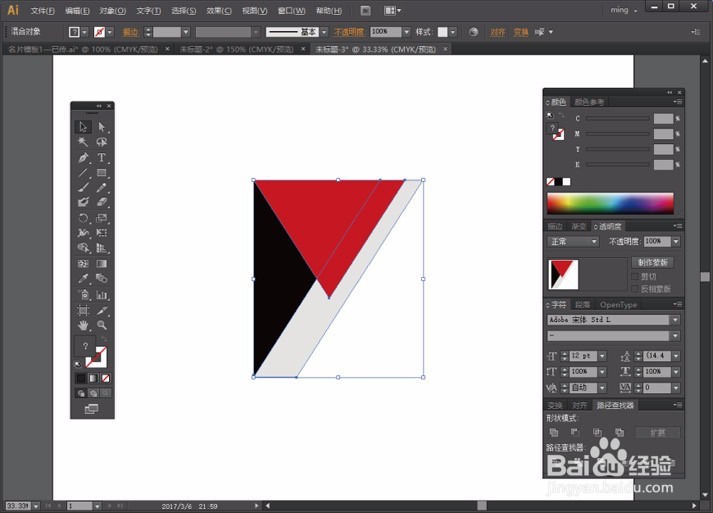
Task: Choose the Eraser tool
Action: coord(101,202)
